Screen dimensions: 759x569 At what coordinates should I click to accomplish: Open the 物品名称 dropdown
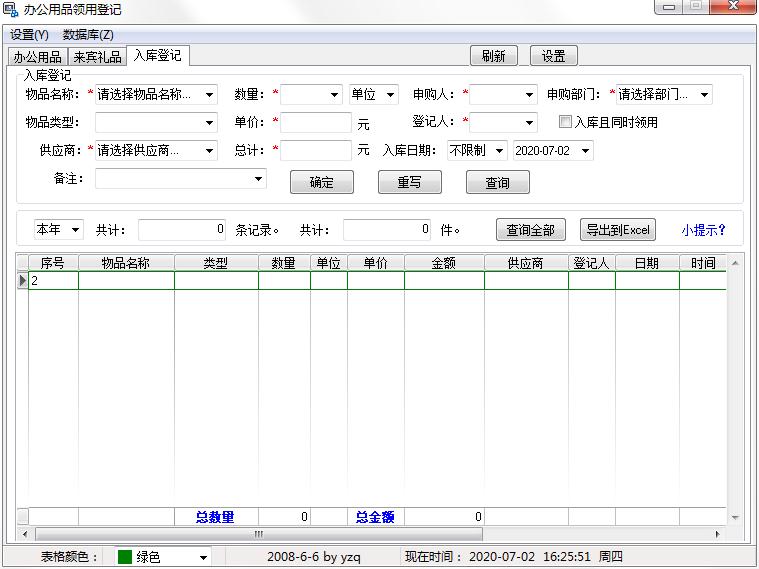click(x=209, y=95)
